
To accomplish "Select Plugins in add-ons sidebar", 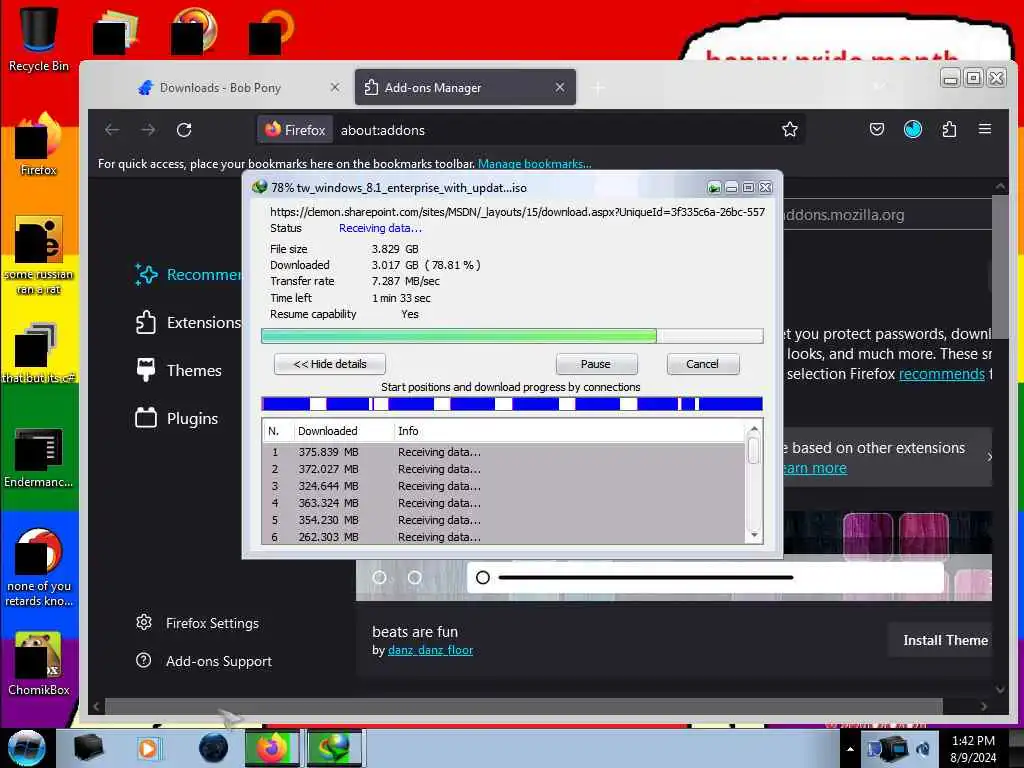I will pyautogui.click(x=177, y=418).
